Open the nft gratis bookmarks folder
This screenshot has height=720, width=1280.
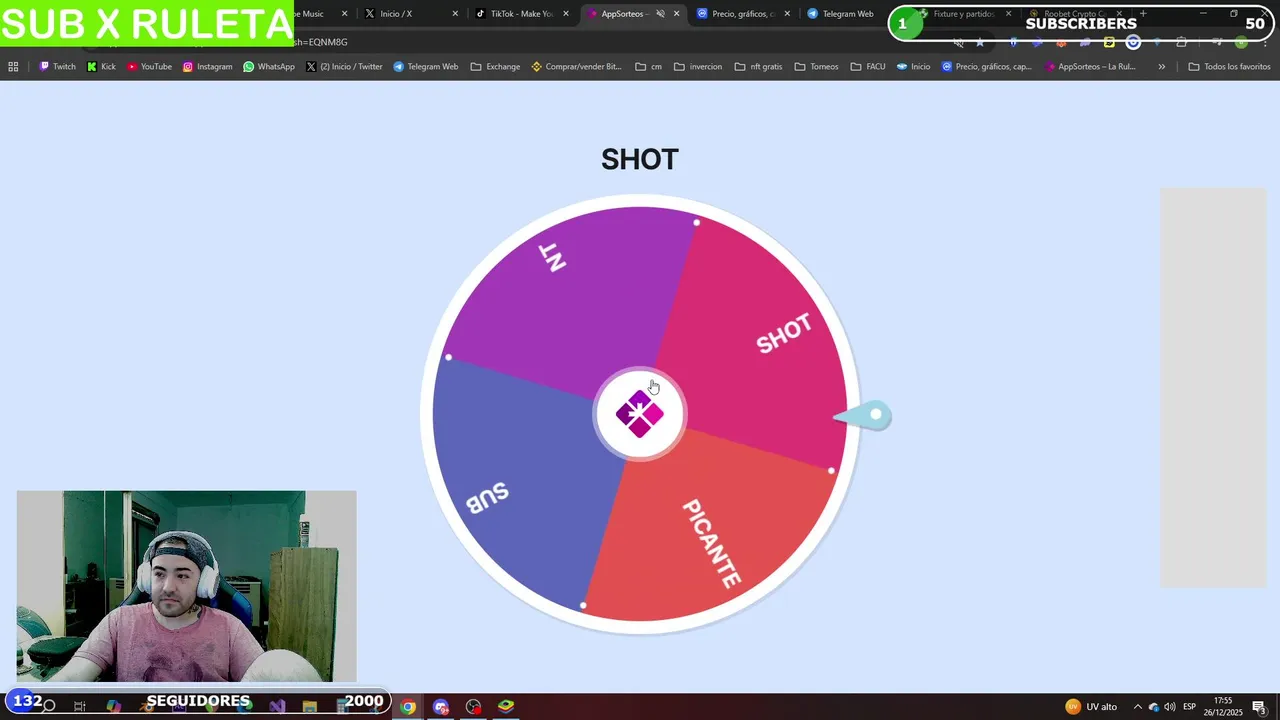758,67
